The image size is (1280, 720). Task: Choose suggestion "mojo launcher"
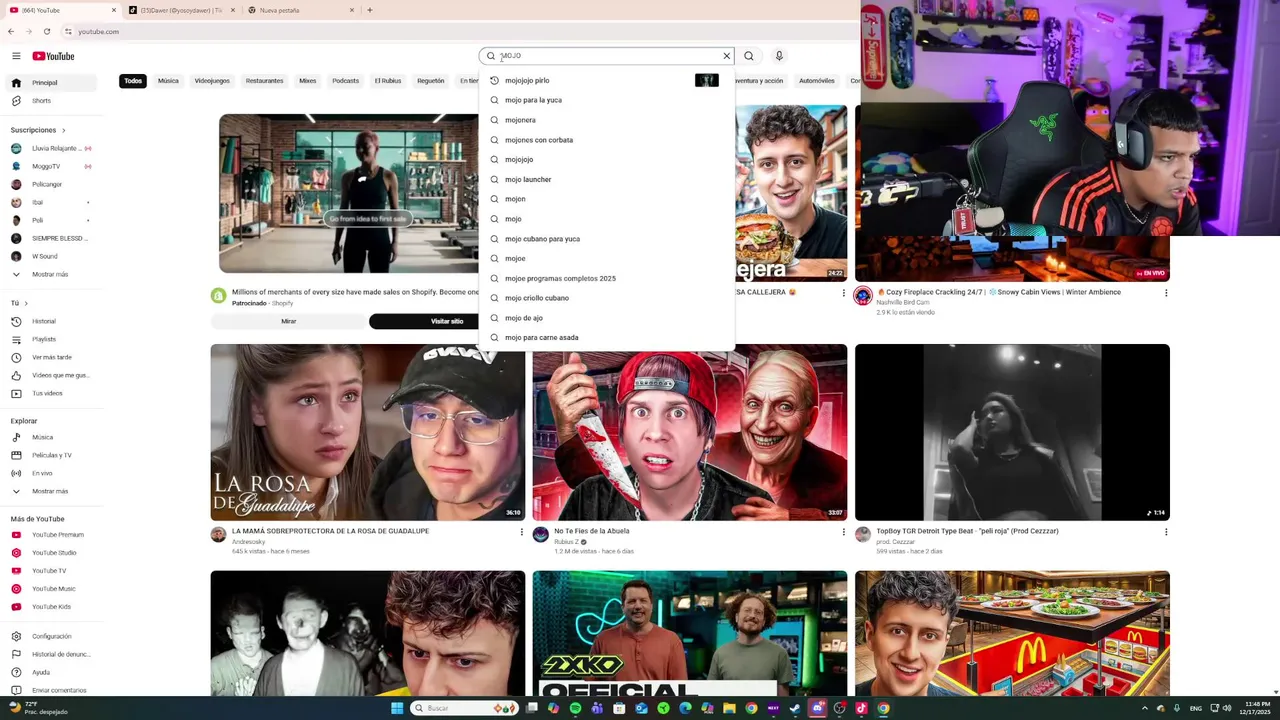point(606,179)
